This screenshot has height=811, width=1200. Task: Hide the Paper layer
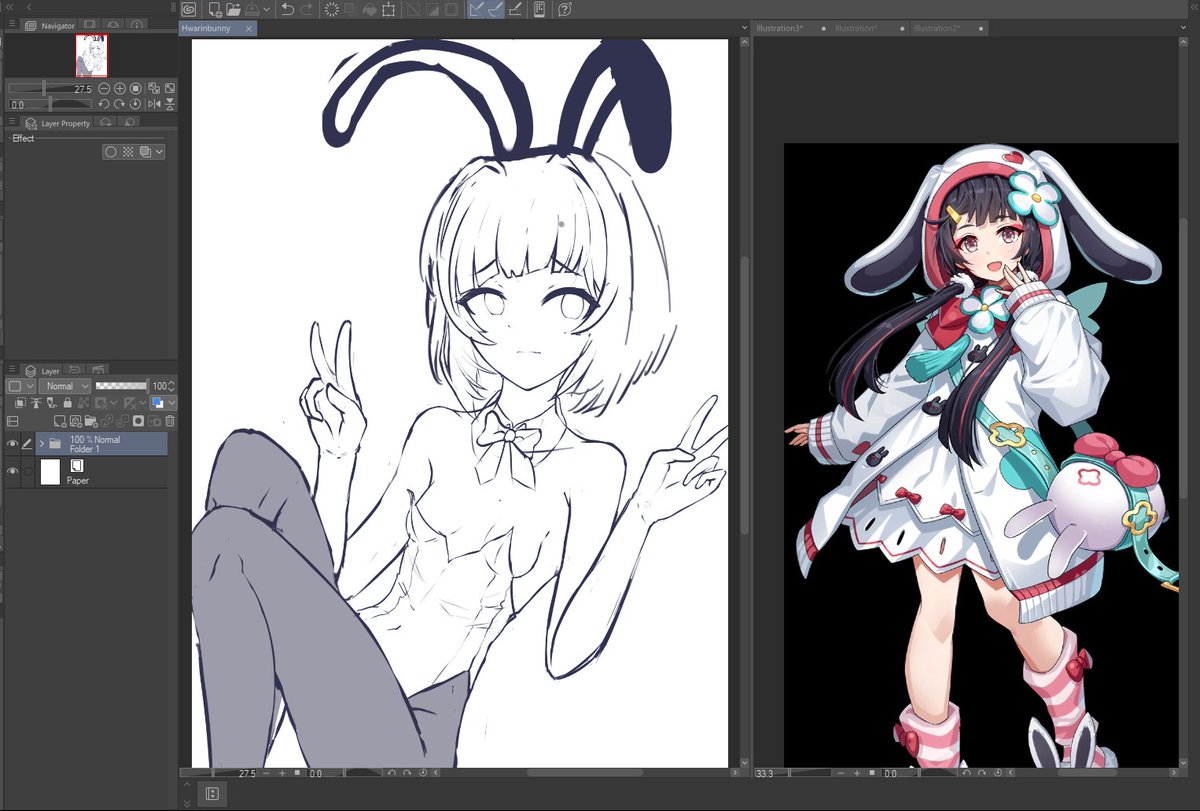coord(12,471)
